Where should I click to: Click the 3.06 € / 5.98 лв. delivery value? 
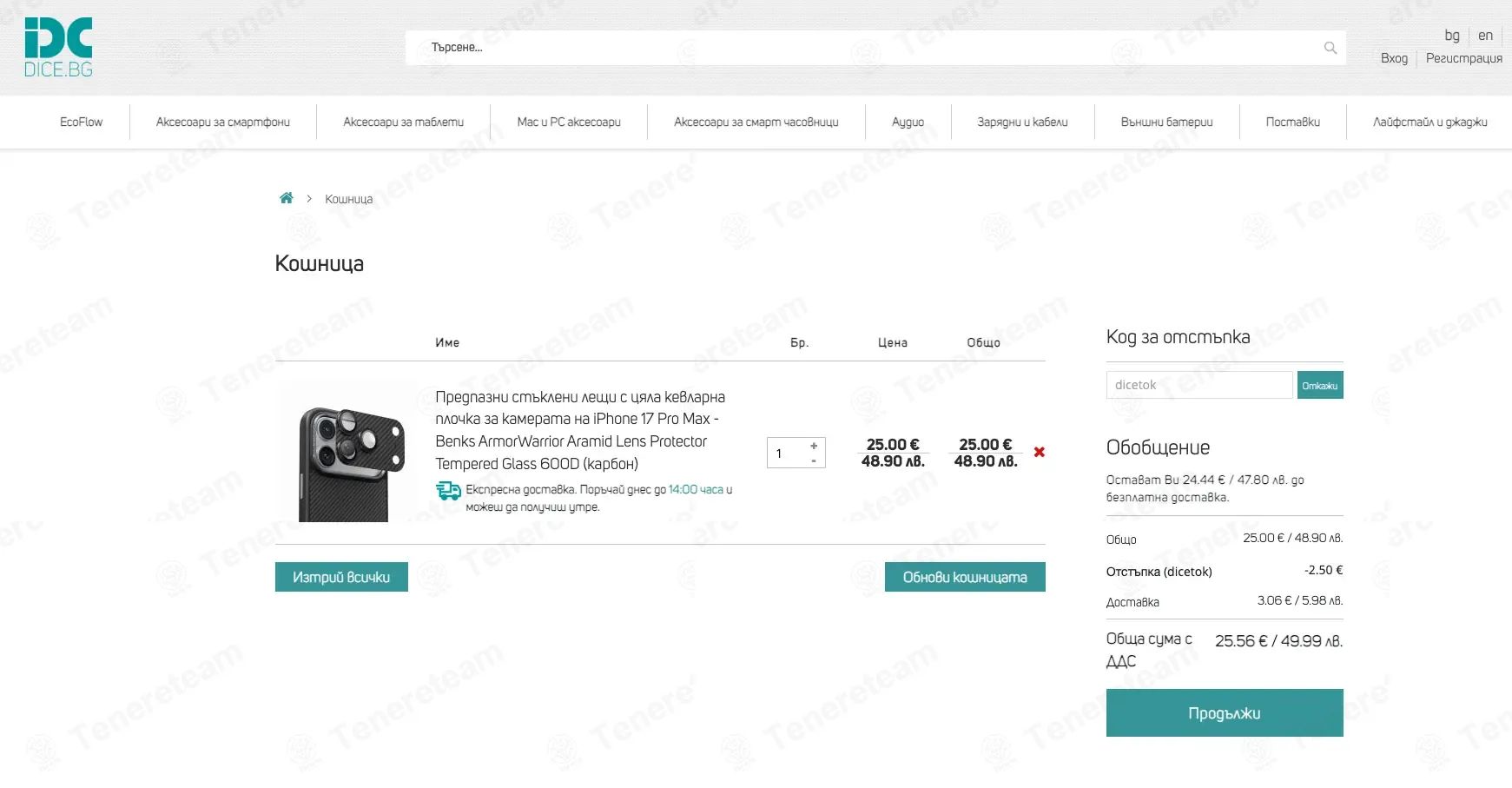1300,600
